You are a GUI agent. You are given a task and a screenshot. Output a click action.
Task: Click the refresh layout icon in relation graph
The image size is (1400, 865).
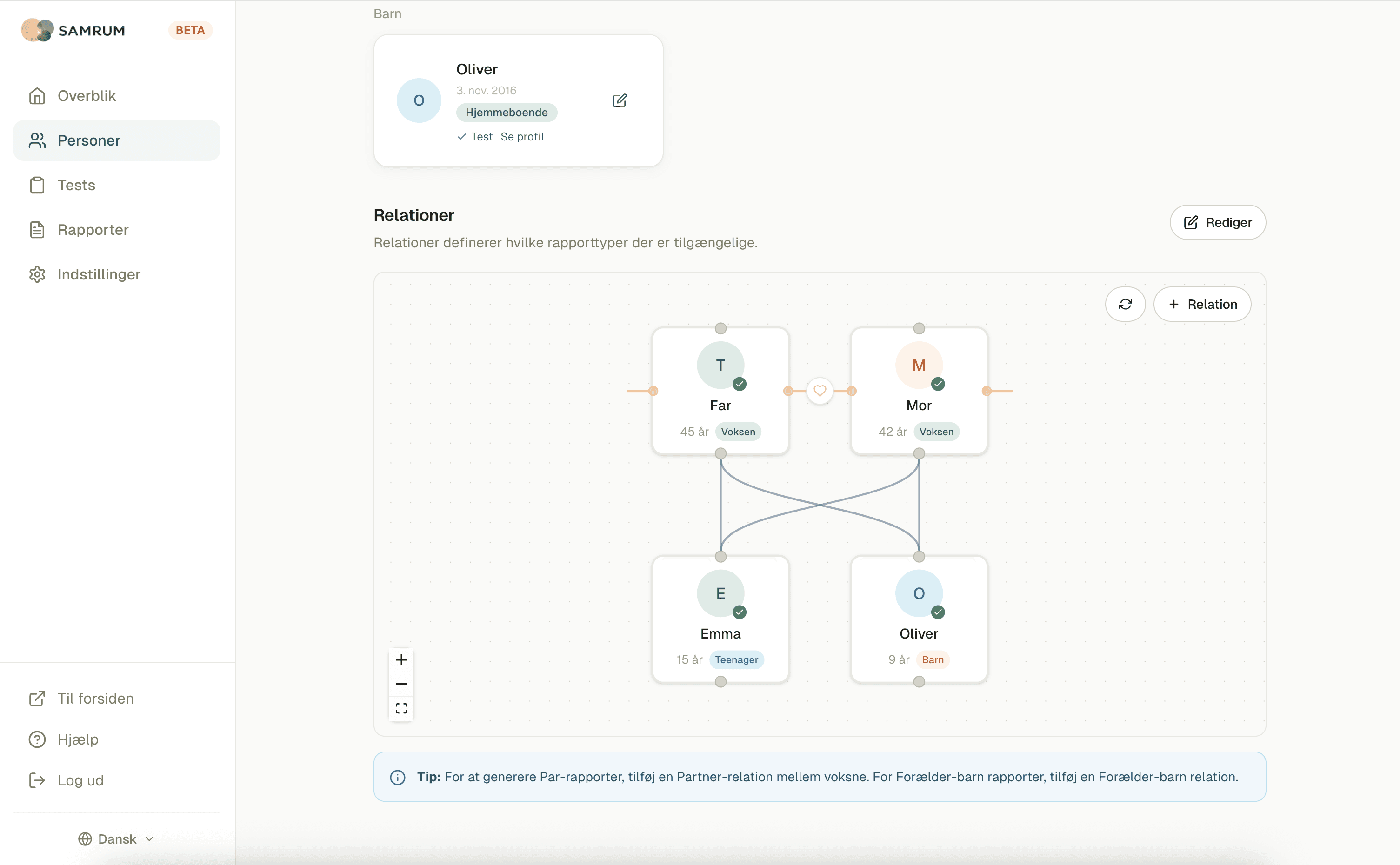tap(1125, 304)
